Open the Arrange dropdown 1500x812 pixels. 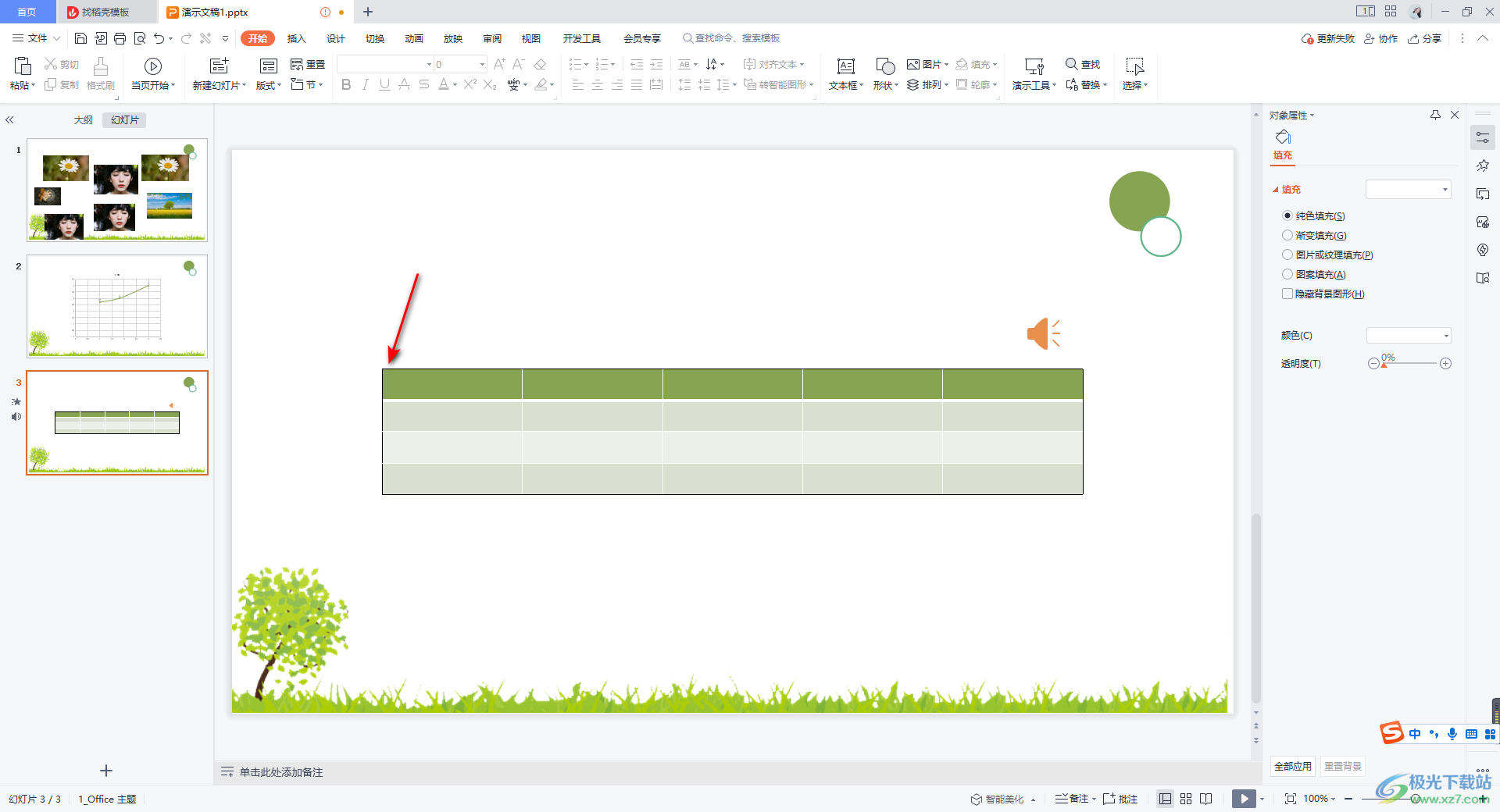pyautogui.click(x=927, y=84)
